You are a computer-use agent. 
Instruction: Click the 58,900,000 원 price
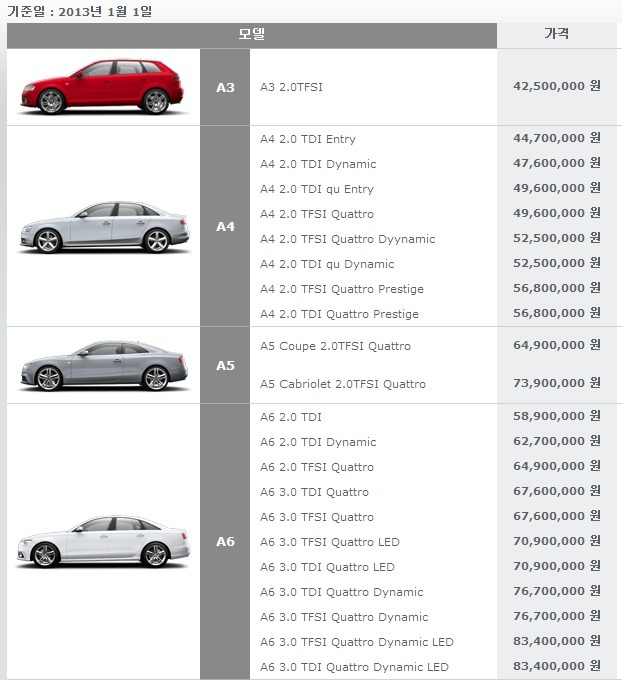[557, 416]
